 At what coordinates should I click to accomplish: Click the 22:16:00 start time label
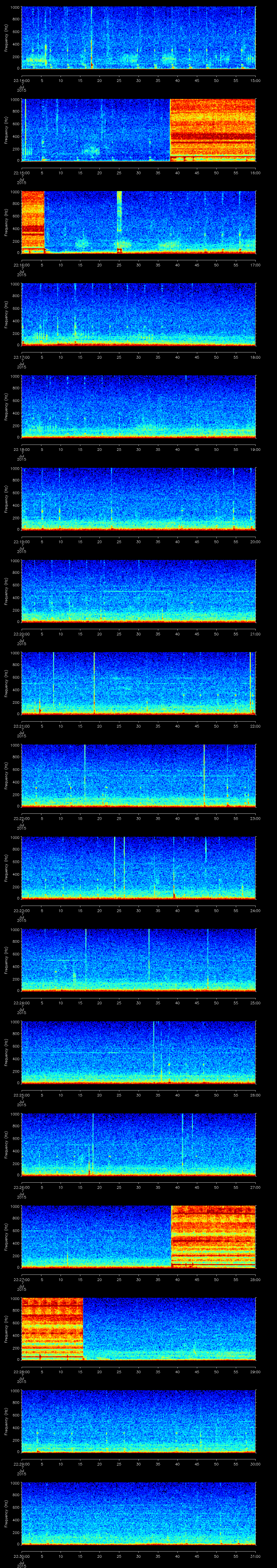[x=22, y=265]
